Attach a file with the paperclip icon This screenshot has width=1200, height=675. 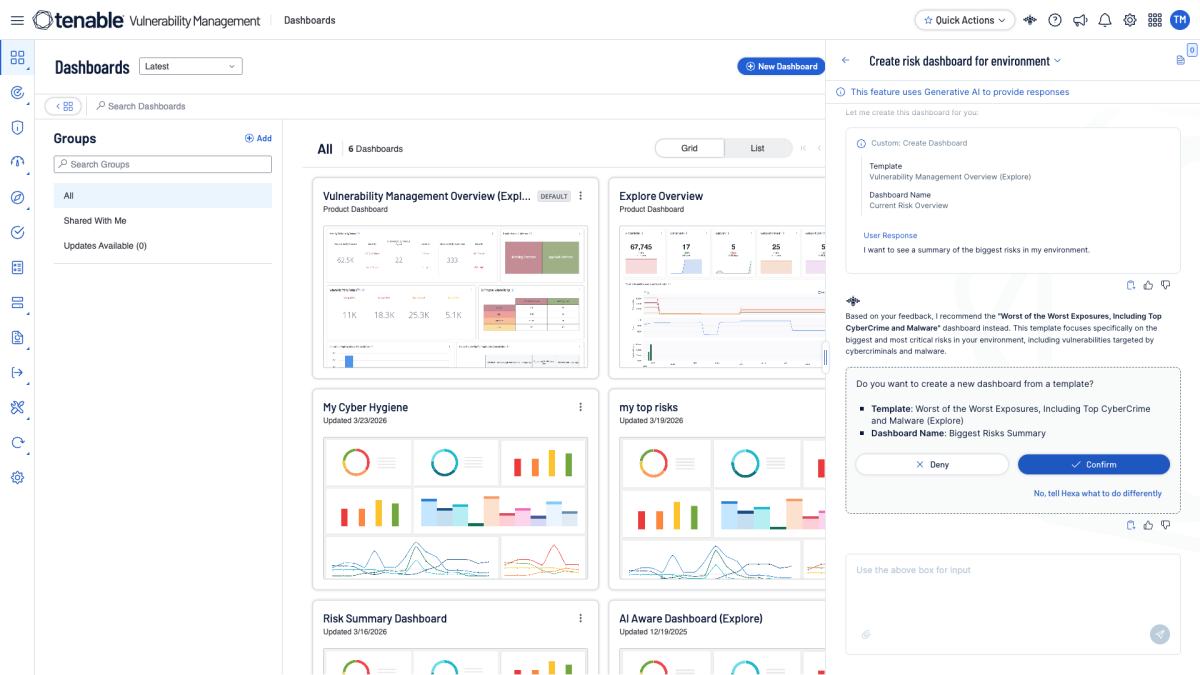tap(866, 634)
